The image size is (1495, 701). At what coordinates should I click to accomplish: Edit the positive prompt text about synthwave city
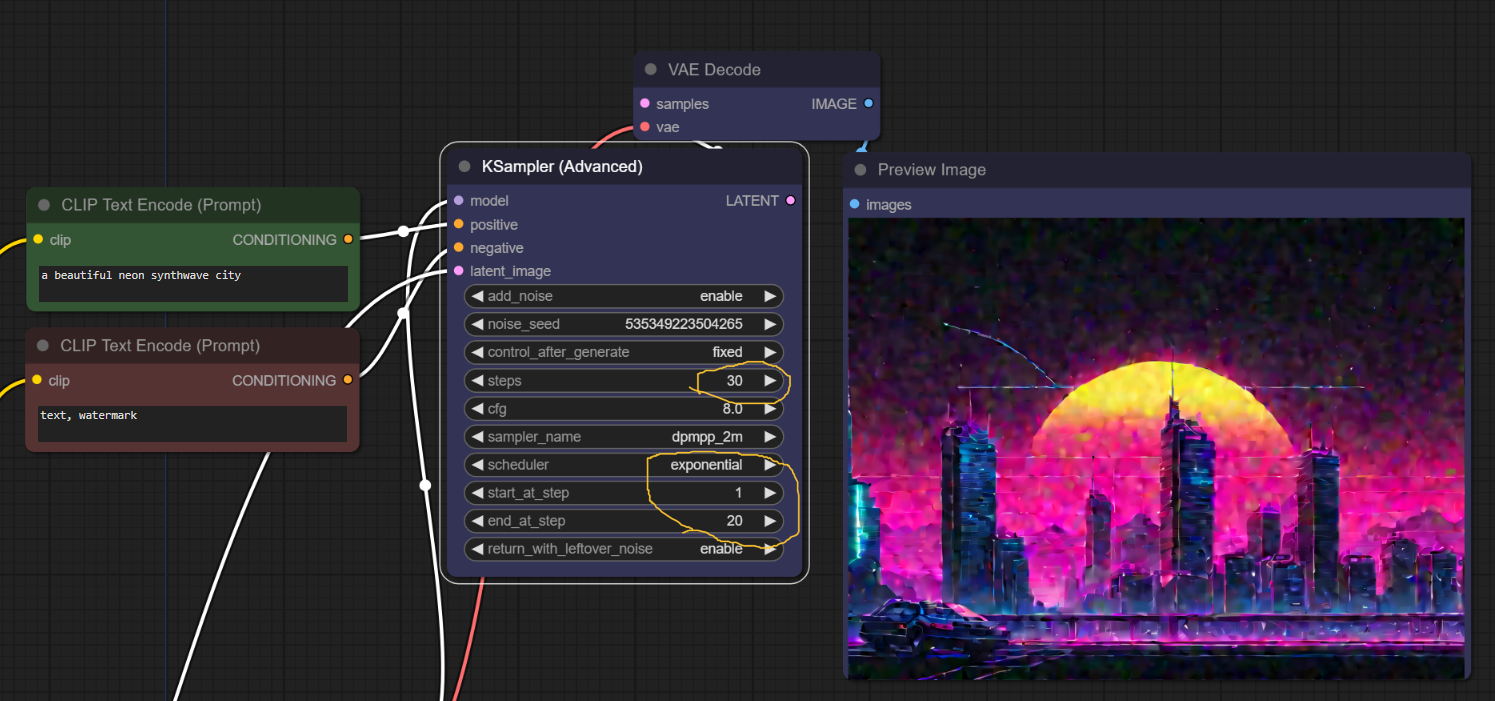point(193,283)
